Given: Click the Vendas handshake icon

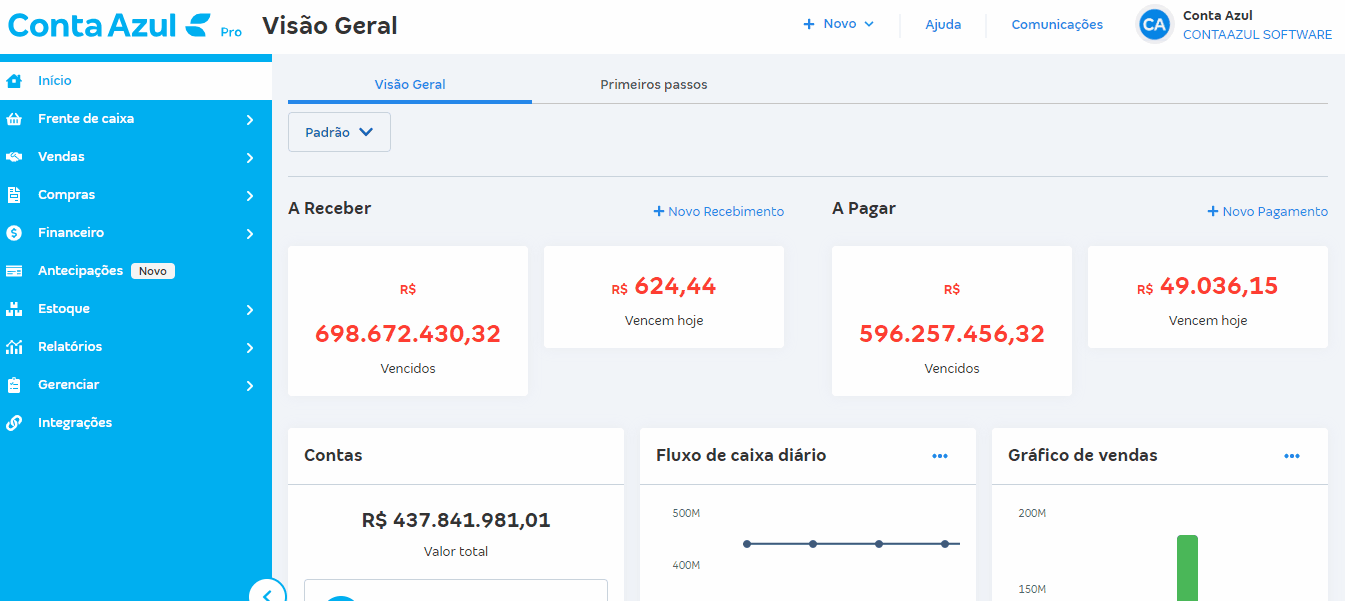Looking at the screenshot, I should click(x=14, y=157).
